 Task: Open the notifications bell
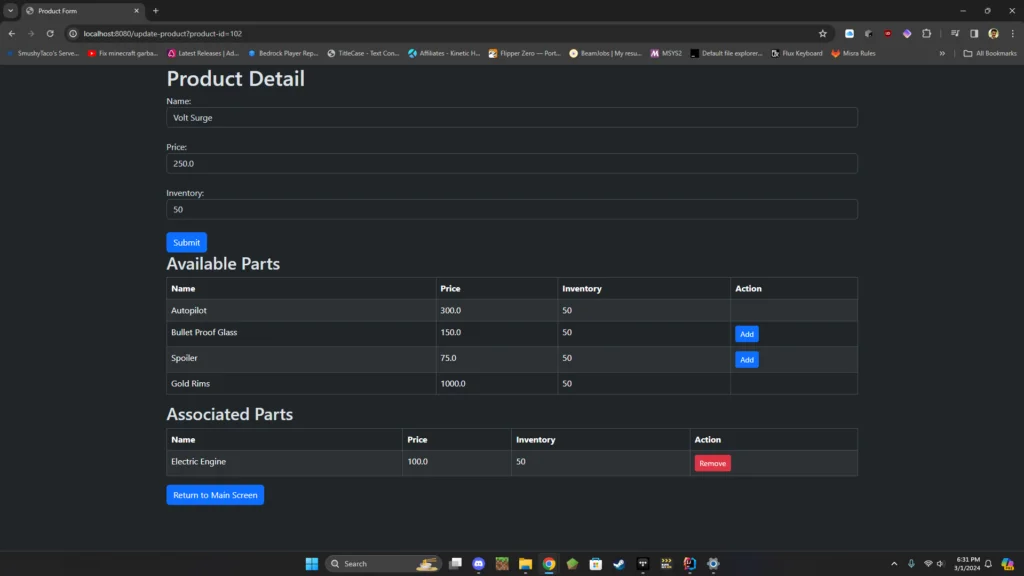[x=988, y=564]
